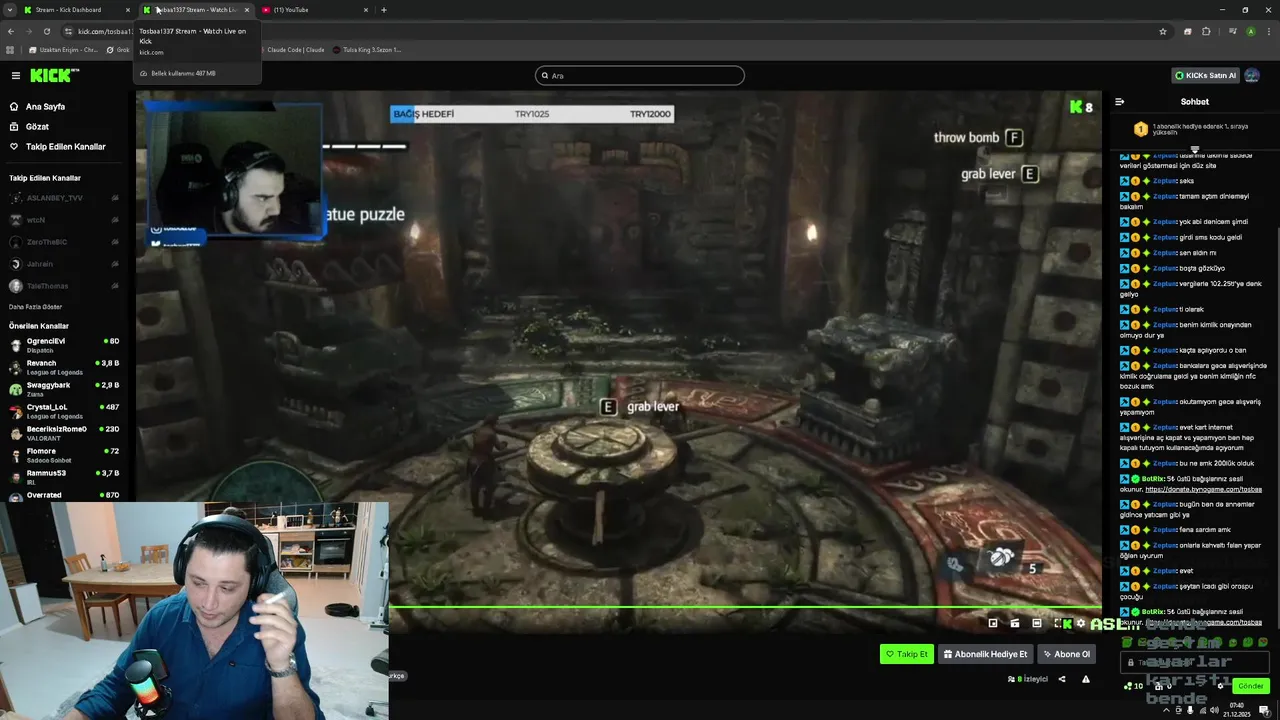Click the KICKs Satın Al button
Viewport: 1280px width, 720px height.
pyautogui.click(x=1205, y=75)
